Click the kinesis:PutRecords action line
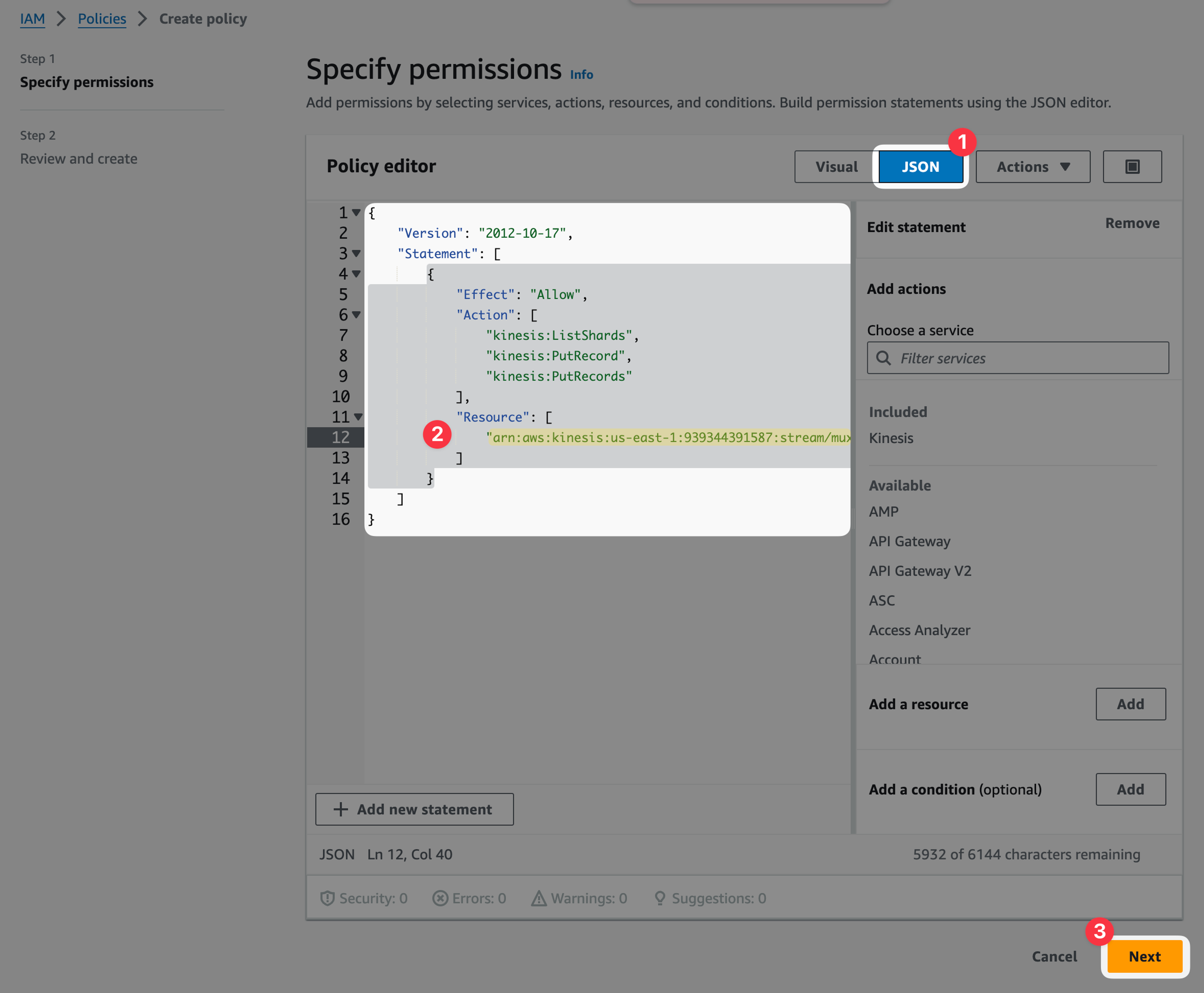The image size is (1204, 993). pos(558,376)
